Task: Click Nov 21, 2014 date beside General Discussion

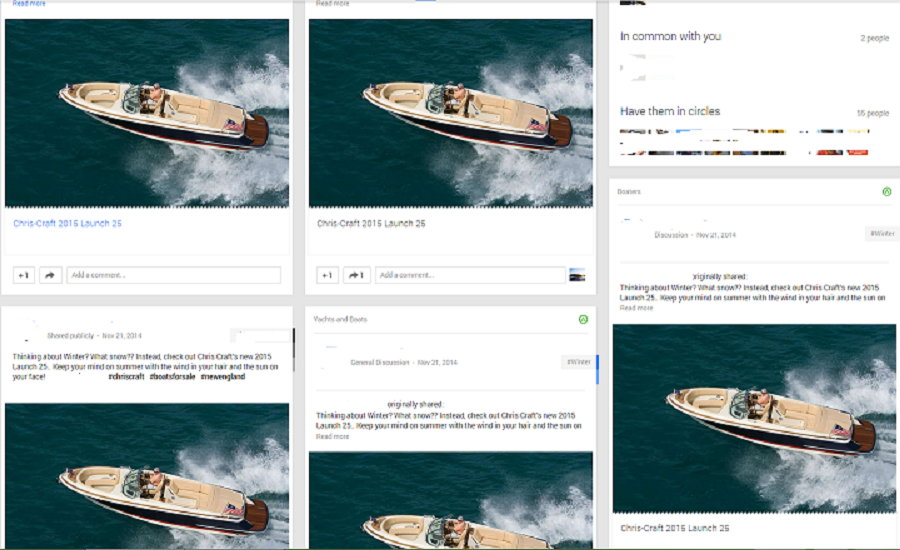Action: tap(437, 363)
